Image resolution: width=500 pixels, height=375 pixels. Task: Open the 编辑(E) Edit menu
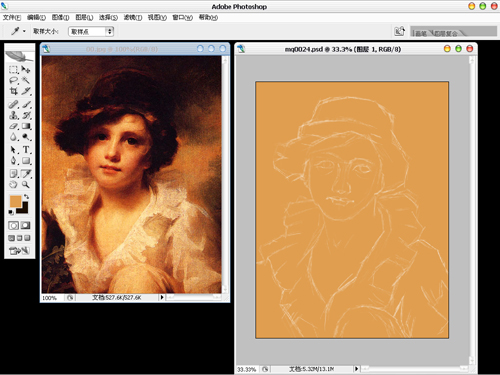point(36,17)
